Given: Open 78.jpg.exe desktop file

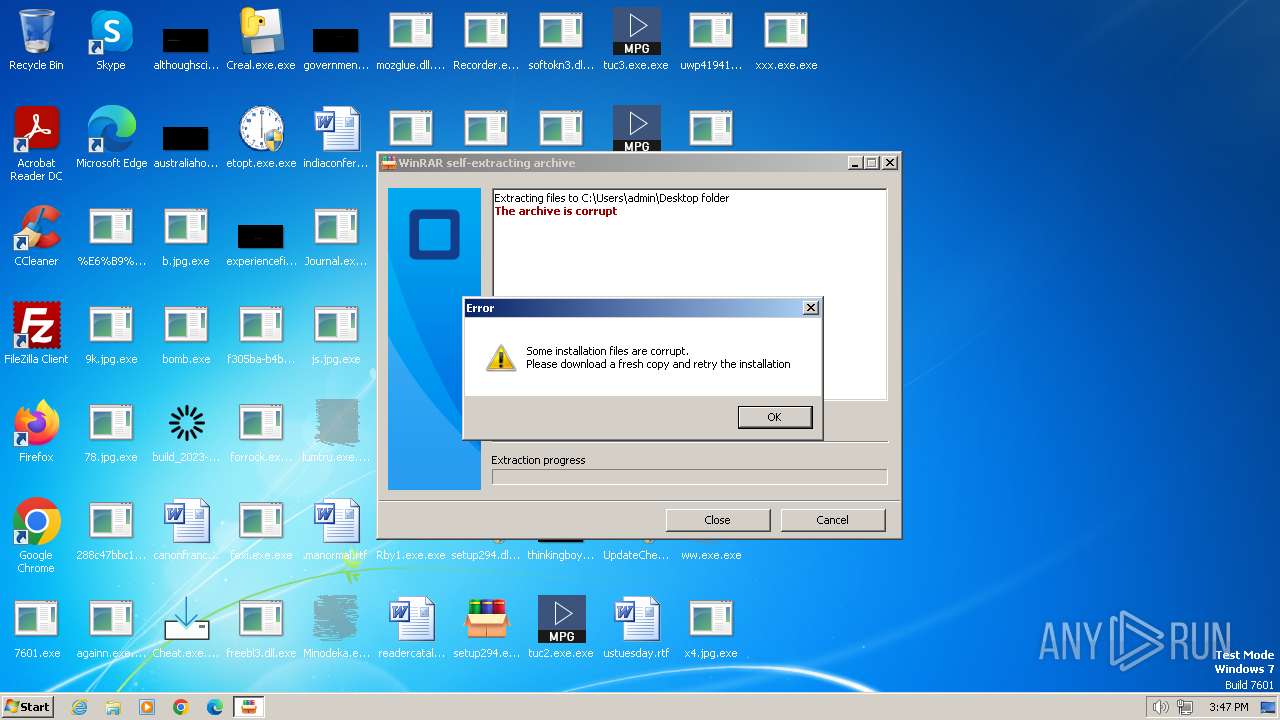Looking at the screenshot, I should [x=111, y=432].
